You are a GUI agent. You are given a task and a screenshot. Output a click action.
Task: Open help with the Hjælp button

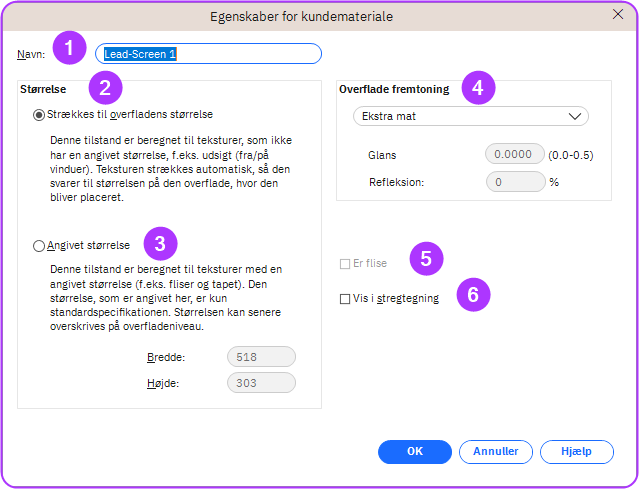tap(577, 452)
